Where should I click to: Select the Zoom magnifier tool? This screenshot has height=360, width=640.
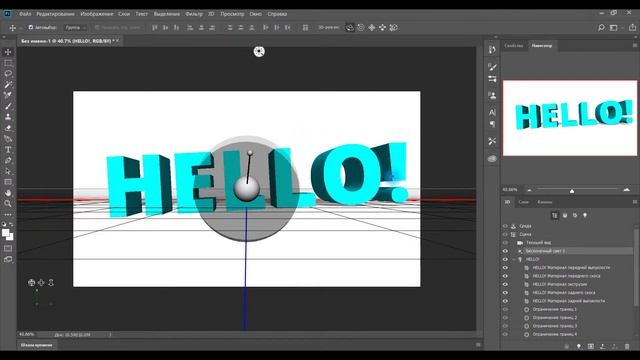(8, 203)
